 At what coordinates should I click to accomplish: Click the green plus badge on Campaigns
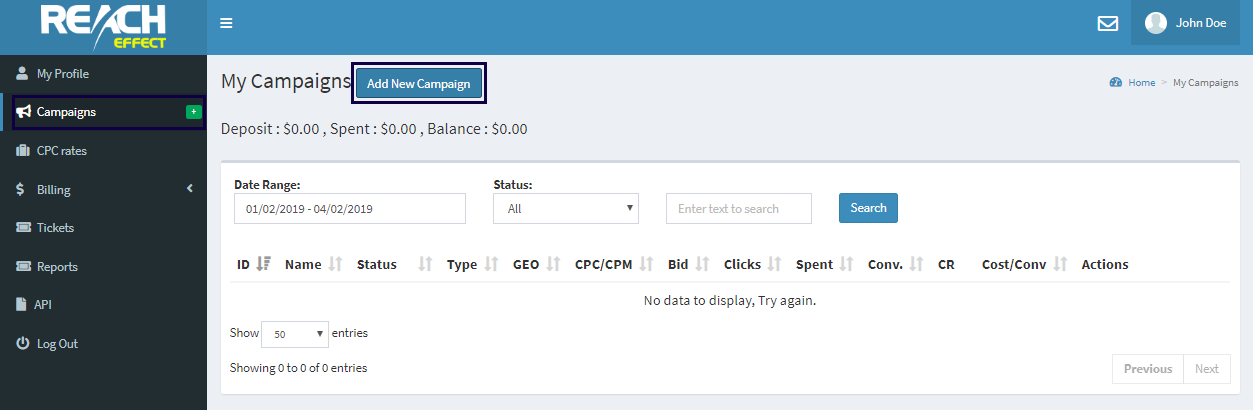coord(194,112)
